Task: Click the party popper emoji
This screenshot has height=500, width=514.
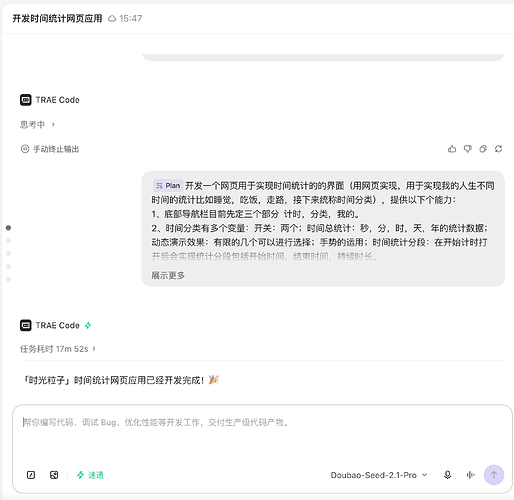Action: [214, 380]
